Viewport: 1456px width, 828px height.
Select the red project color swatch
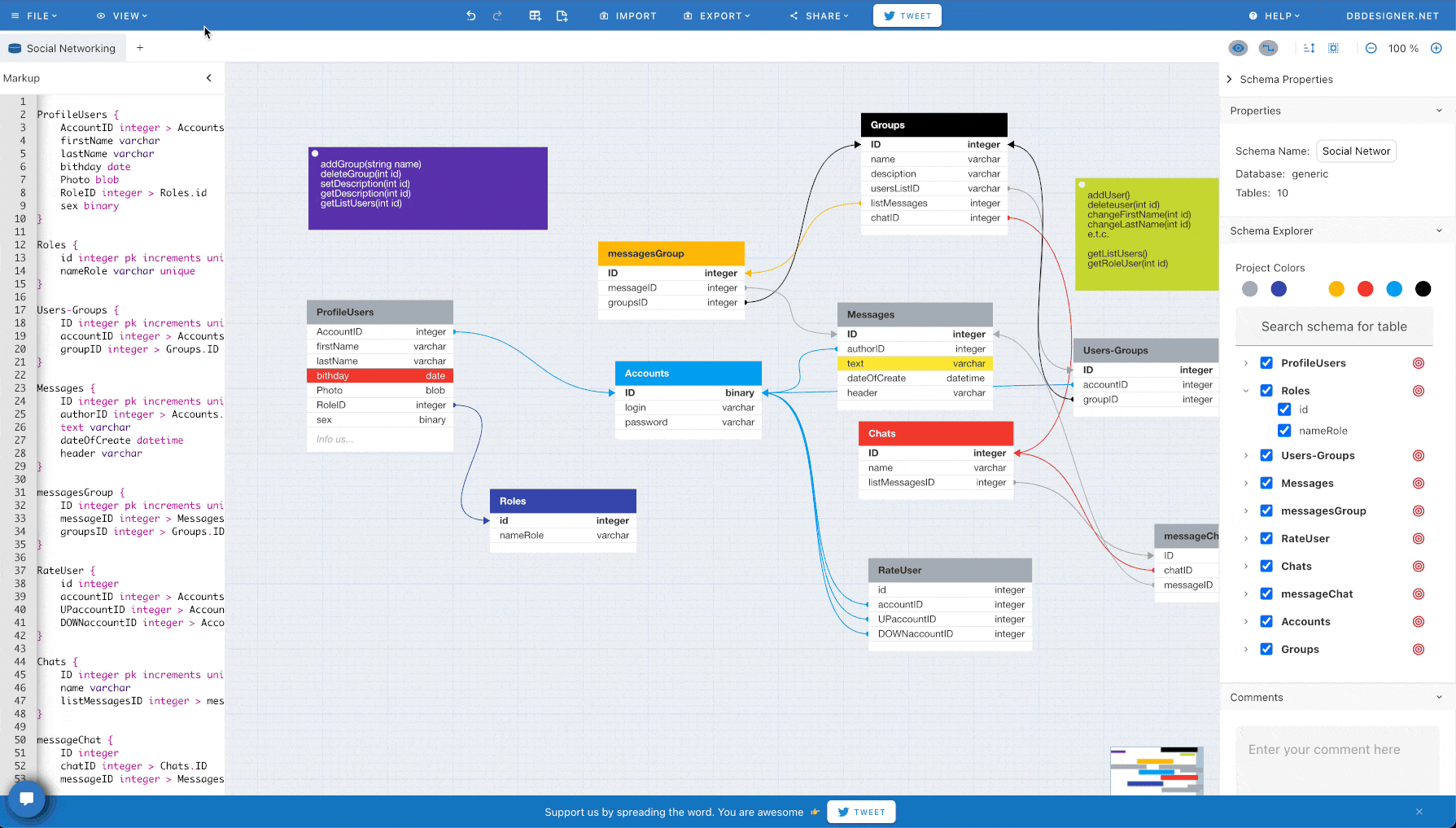point(1365,289)
